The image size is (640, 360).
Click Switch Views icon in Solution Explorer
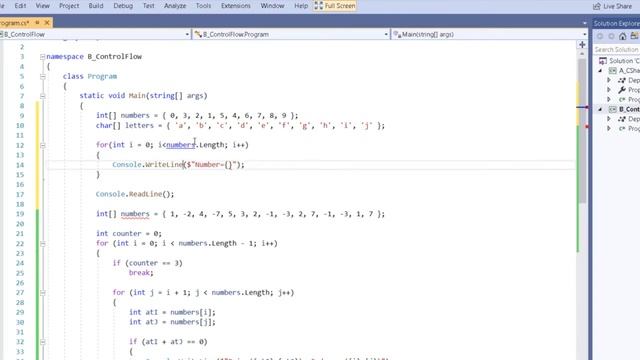(635, 36)
